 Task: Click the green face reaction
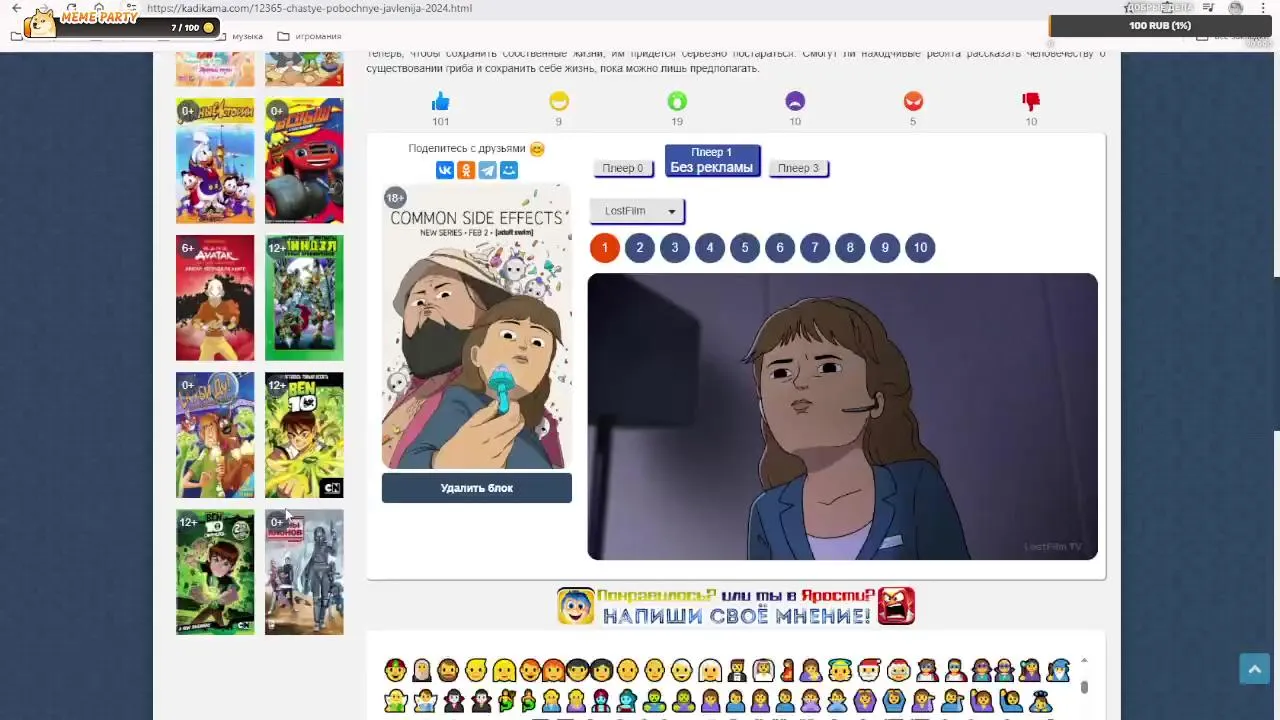(x=677, y=101)
